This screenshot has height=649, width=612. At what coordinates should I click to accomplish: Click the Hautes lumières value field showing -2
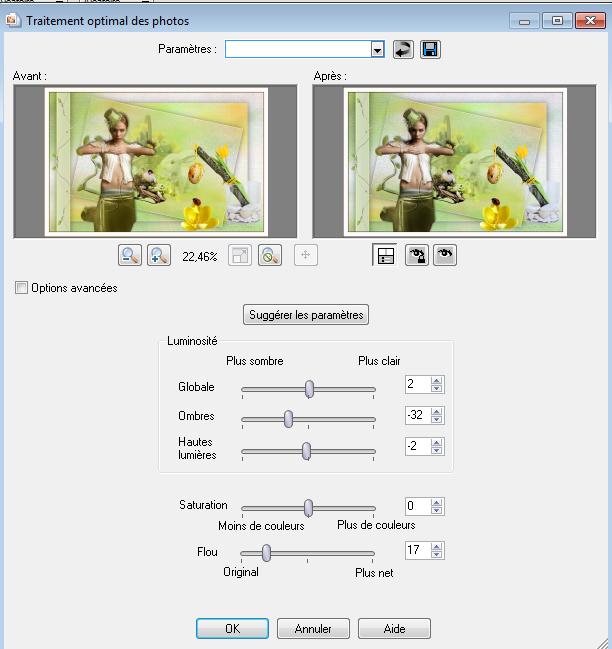pyautogui.click(x=418, y=446)
